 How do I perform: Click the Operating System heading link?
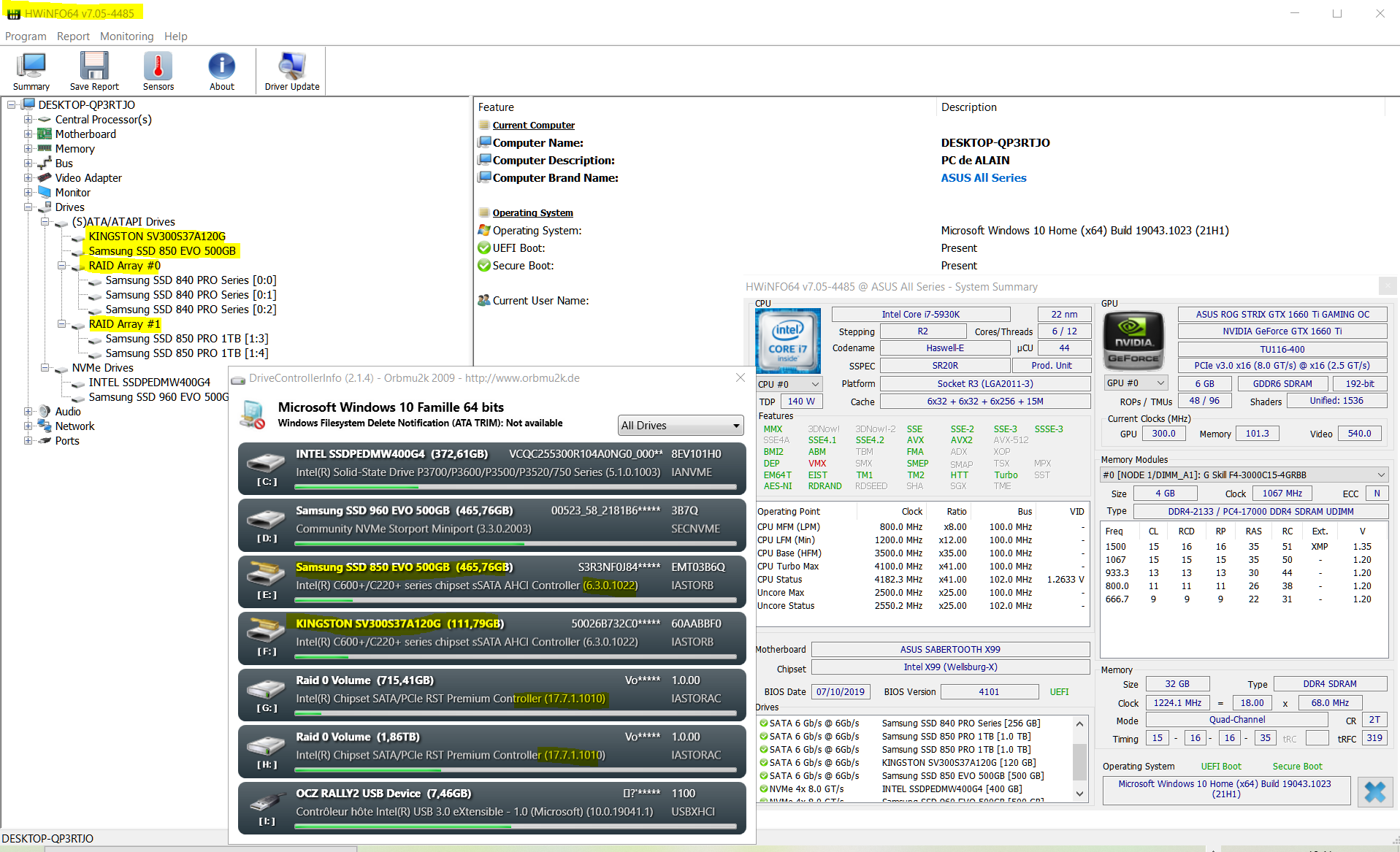[x=532, y=212]
